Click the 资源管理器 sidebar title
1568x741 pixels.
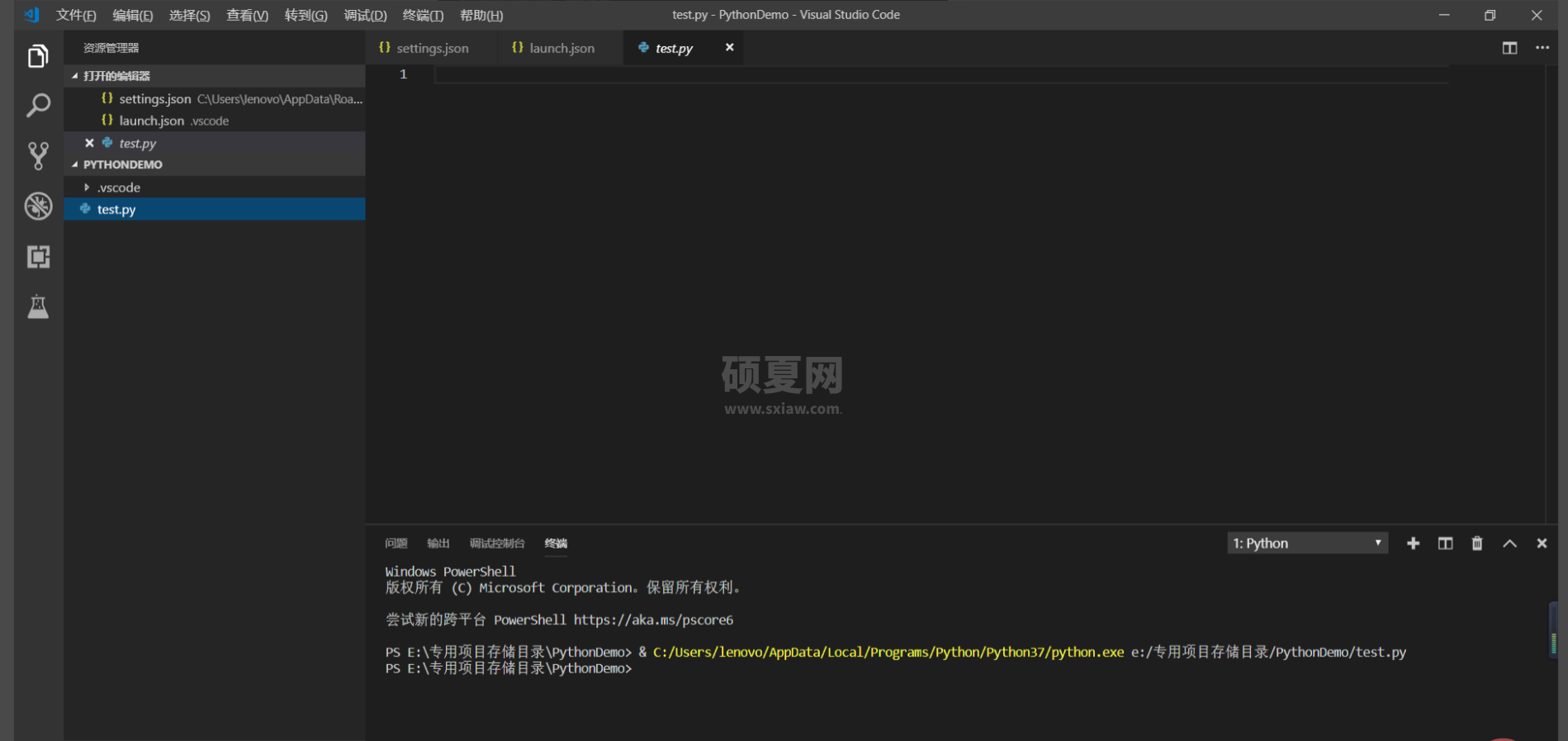click(111, 48)
